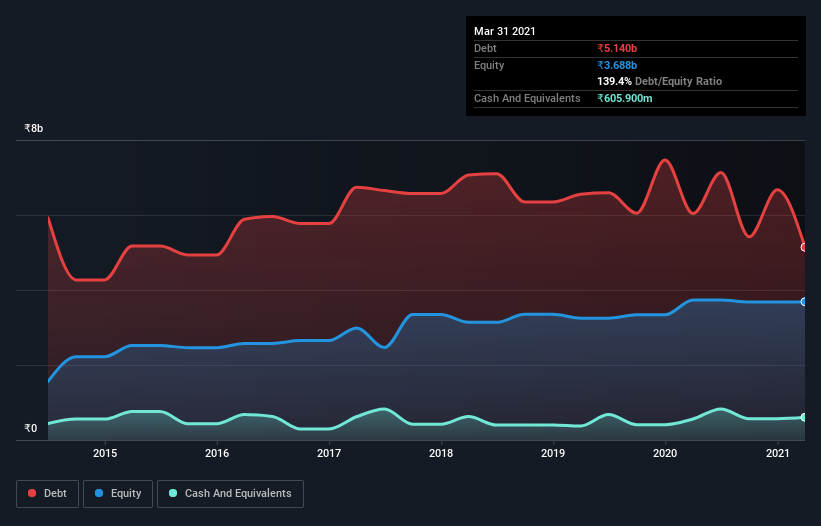Click the 2015 axis label
Screen dimensions: 821x526
[105, 453]
